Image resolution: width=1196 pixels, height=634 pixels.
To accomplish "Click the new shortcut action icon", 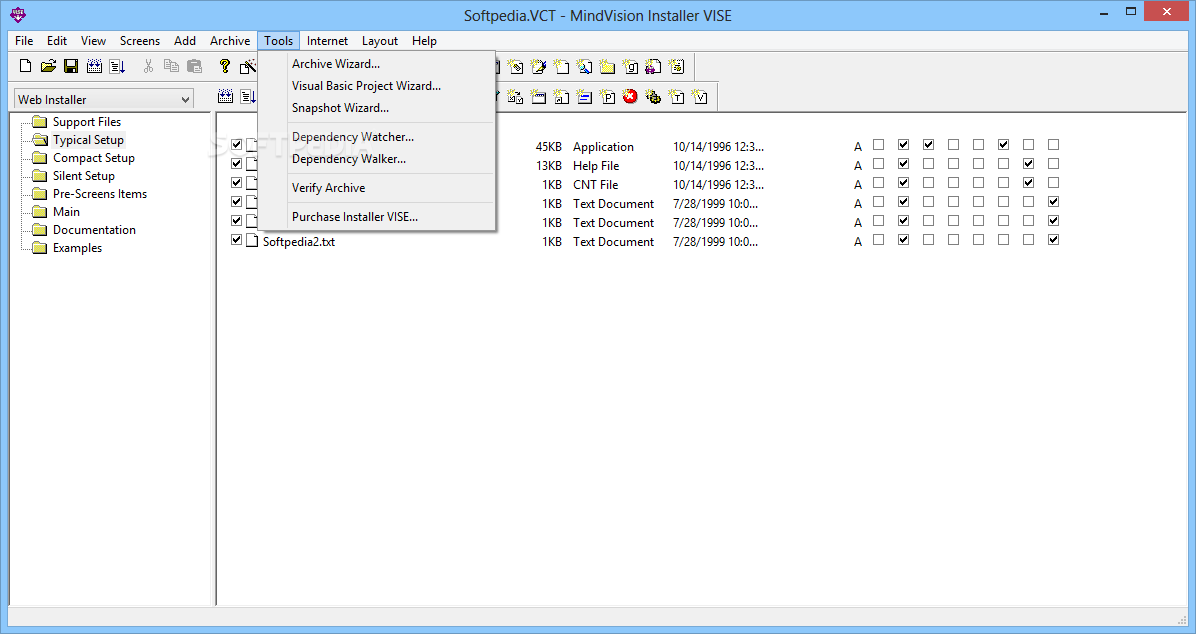I will tap(561, 96).
